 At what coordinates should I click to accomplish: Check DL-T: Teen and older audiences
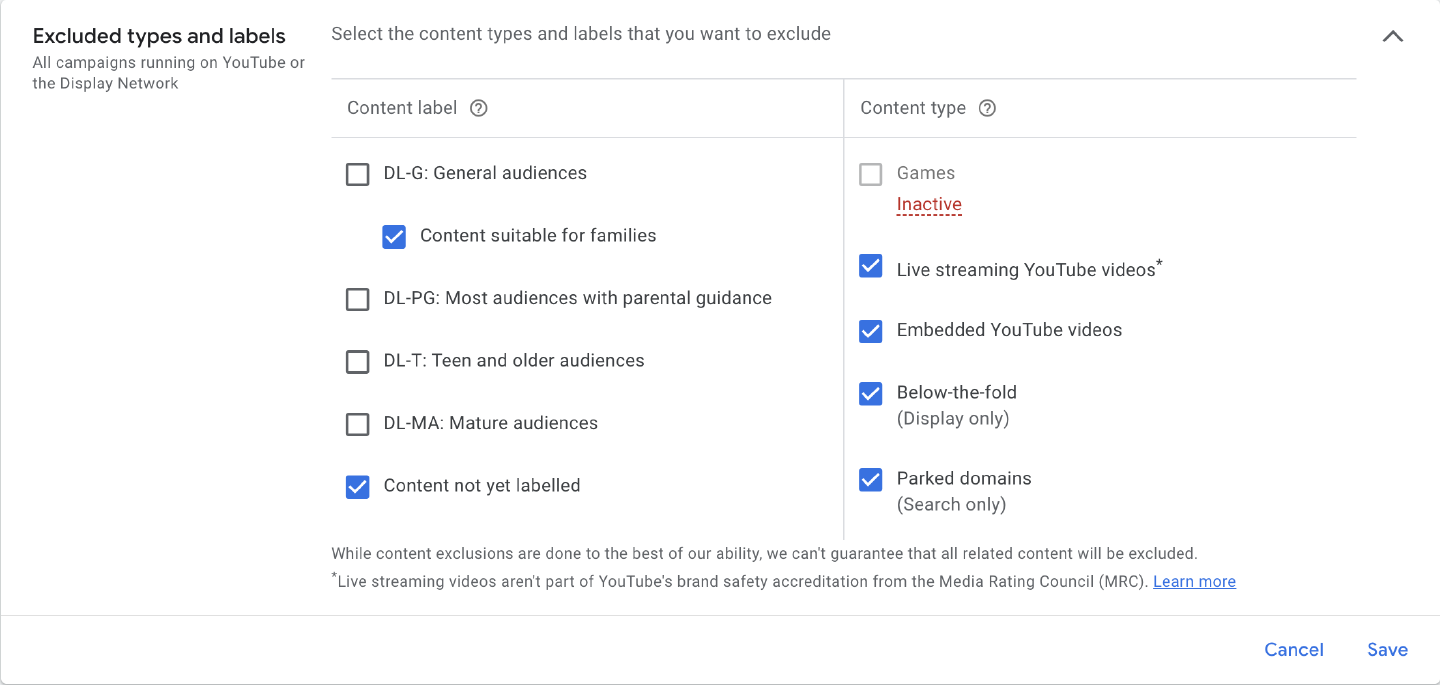[x=357, y=362]
